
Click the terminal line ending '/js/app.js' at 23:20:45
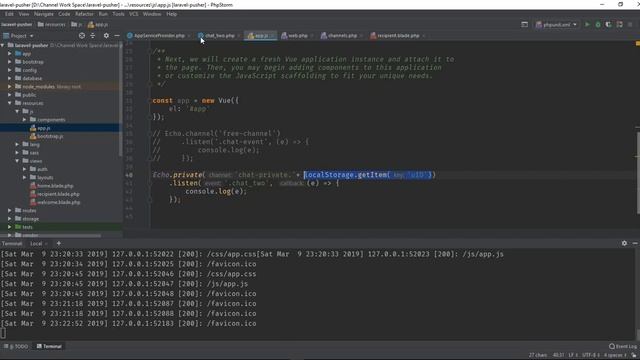pyautogui.click(x=124, y=284)
